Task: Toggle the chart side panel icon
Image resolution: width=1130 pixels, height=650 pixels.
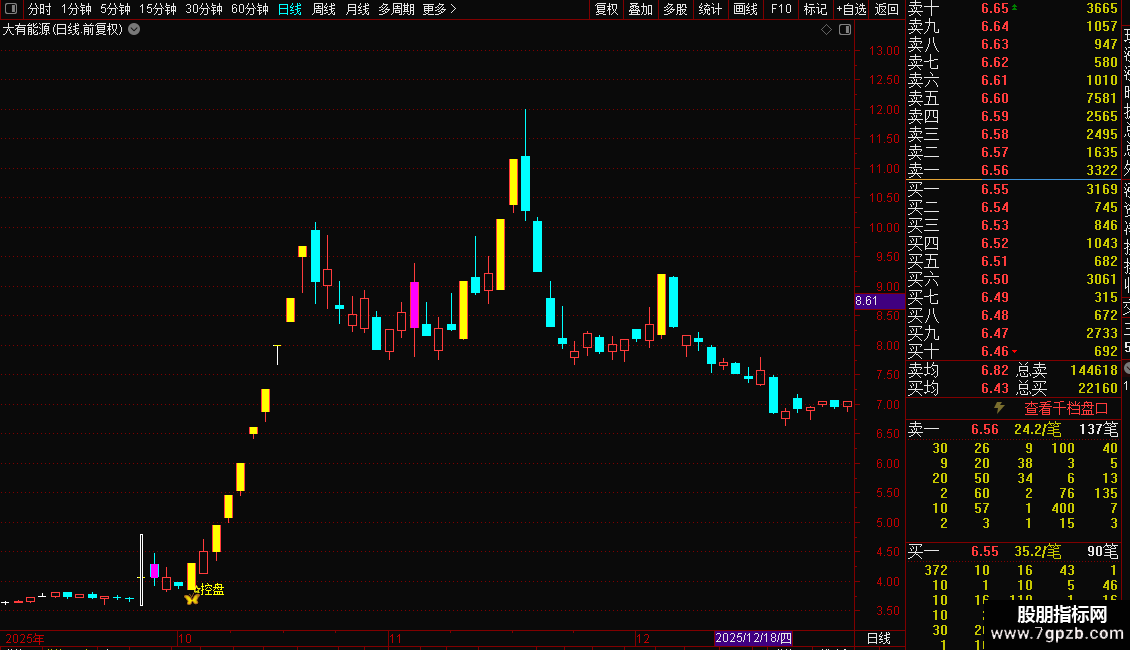Action: pos(845,30)
